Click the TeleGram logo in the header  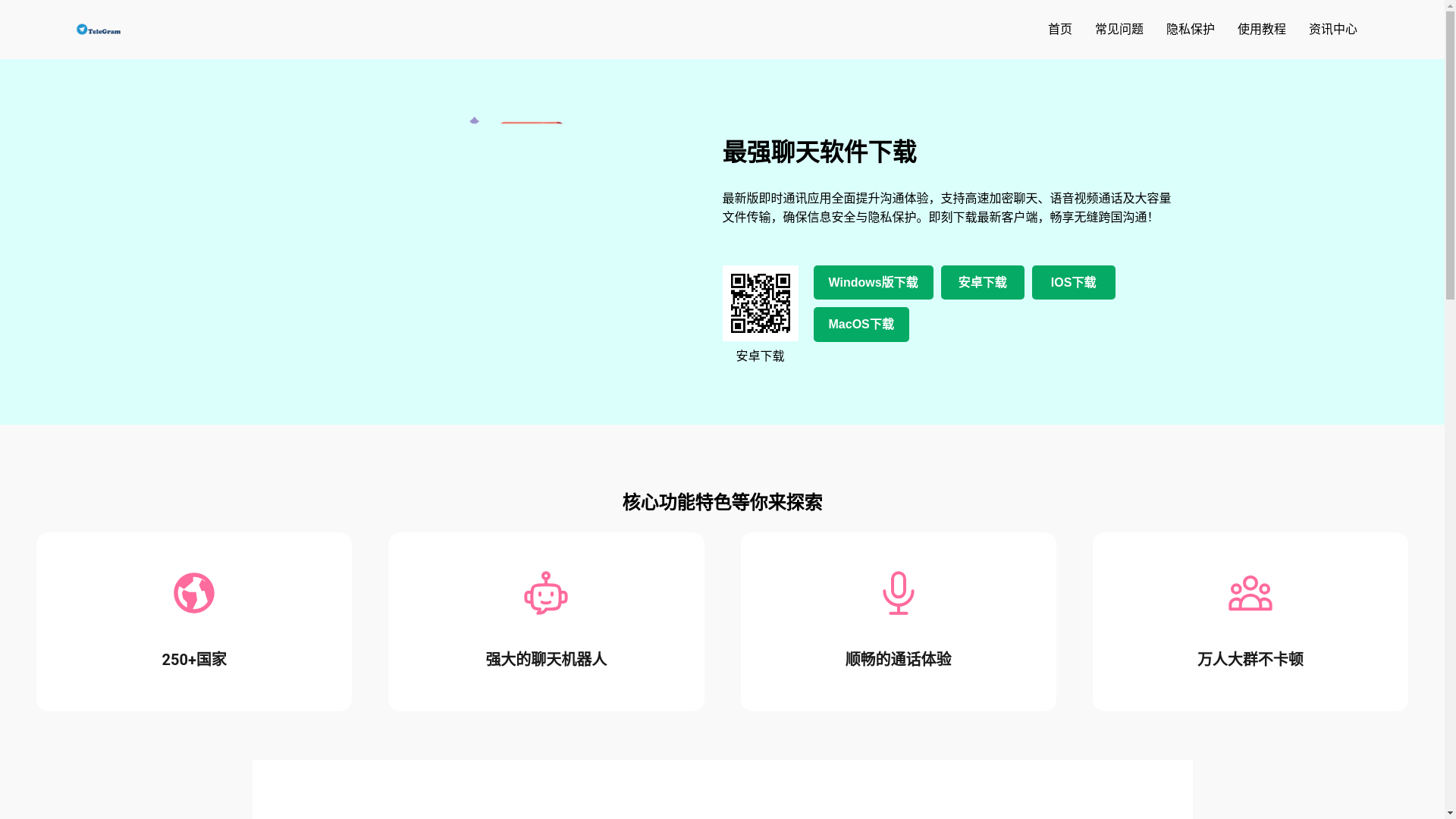point(99,30)
